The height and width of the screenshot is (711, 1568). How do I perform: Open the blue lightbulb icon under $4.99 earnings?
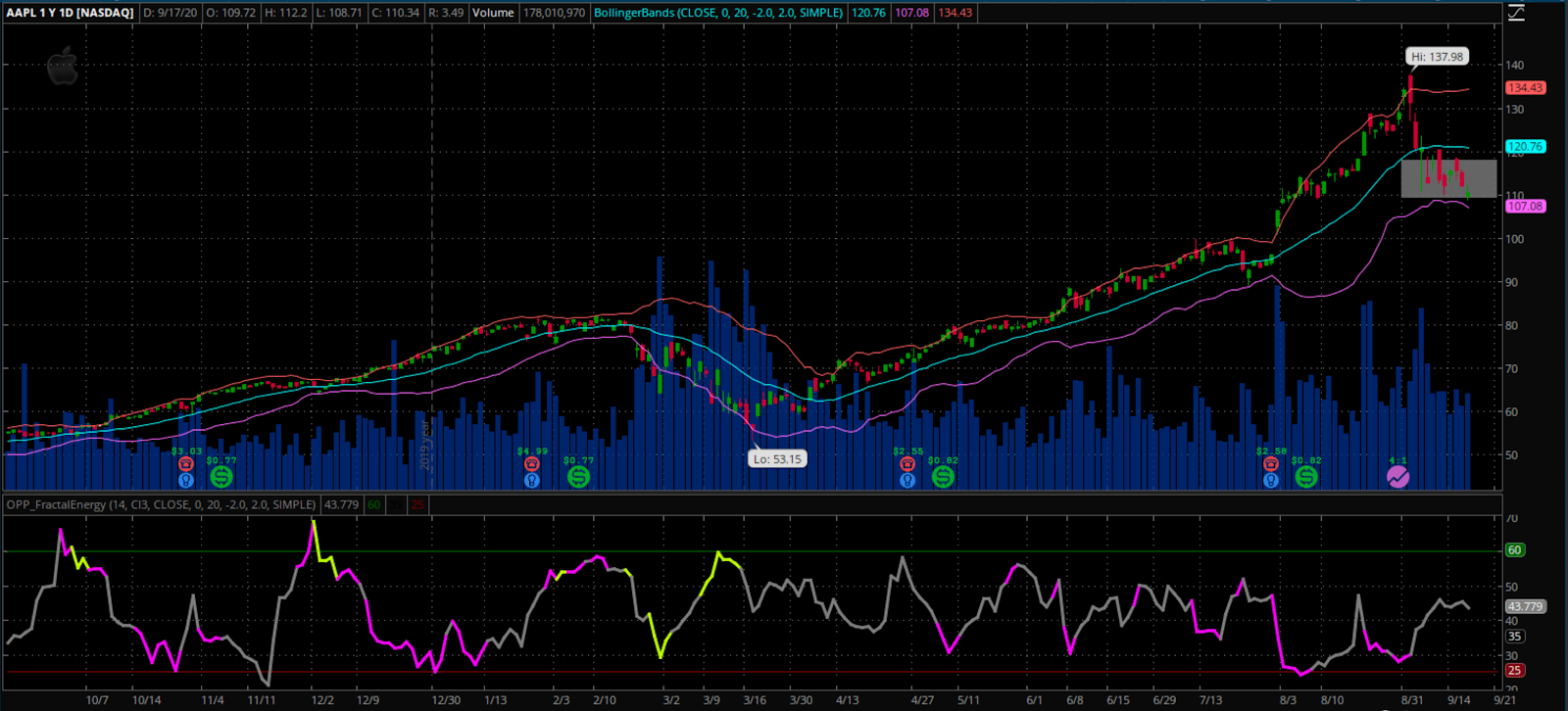(x=531, y=480)
